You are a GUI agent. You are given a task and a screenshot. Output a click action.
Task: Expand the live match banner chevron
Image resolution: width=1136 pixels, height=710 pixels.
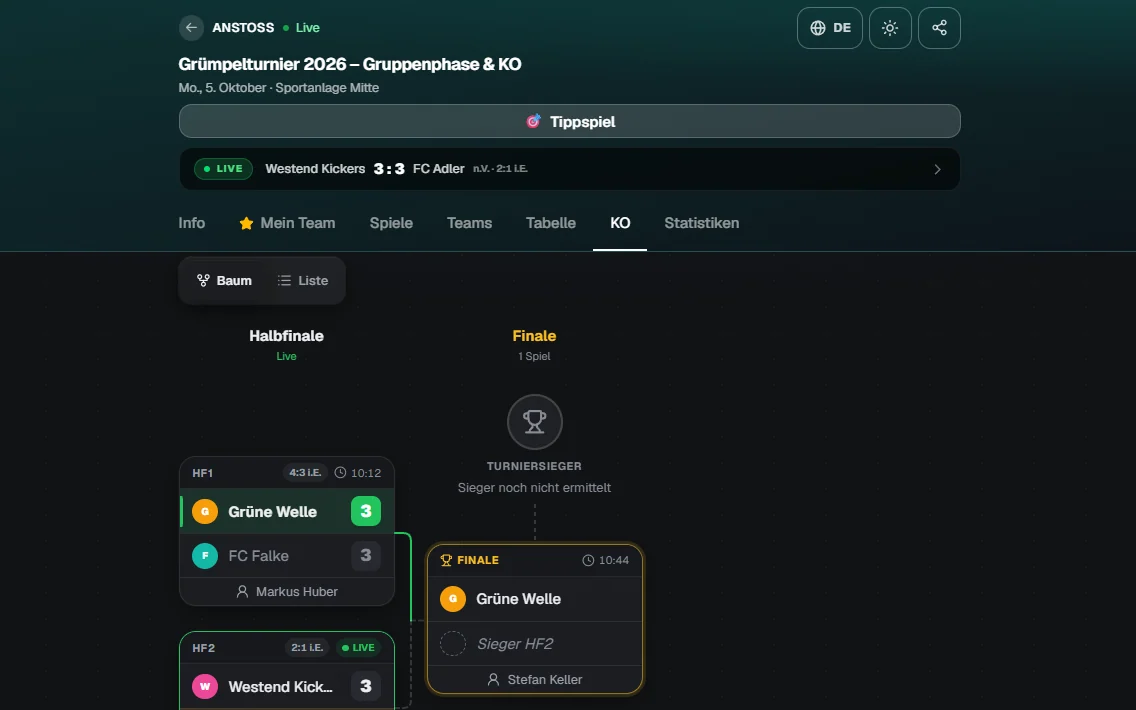937,169
